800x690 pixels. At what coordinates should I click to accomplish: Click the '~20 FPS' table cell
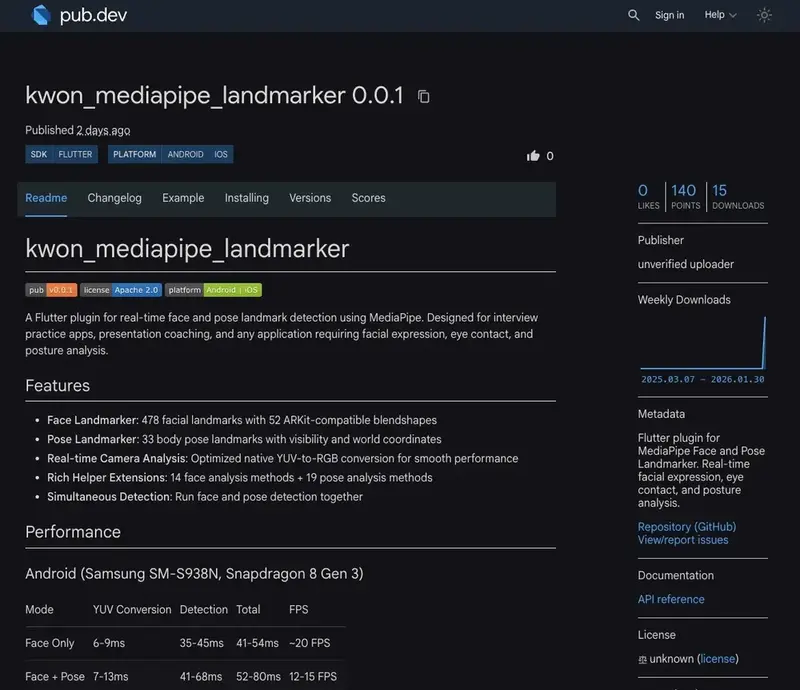click(x=310, y=643)
